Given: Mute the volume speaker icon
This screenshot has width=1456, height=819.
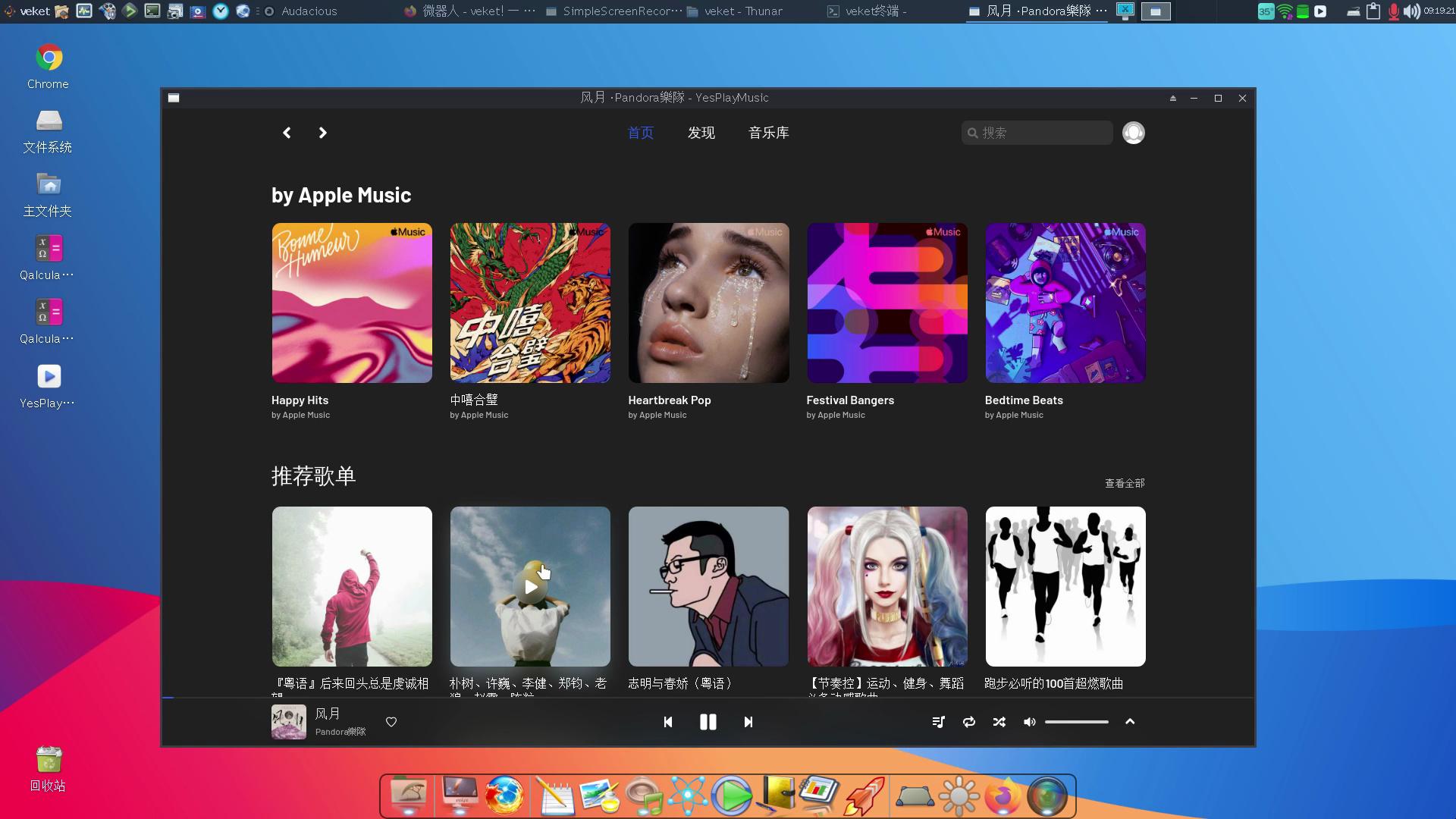Looking at the screenshot, I should coord(1029,722).
